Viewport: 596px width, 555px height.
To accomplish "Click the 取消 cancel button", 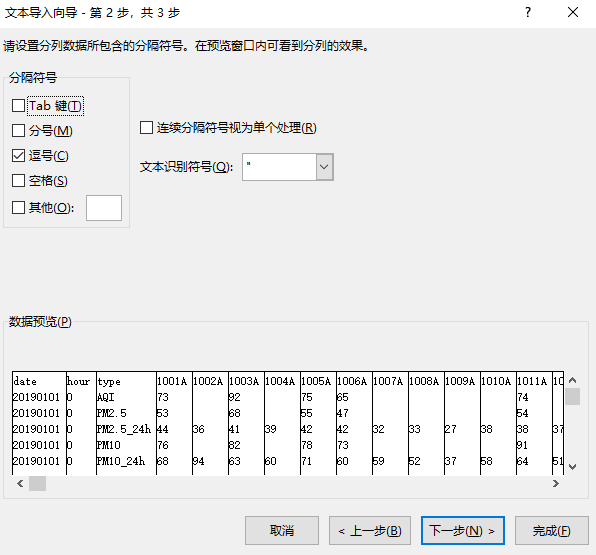I will (282, 530).
